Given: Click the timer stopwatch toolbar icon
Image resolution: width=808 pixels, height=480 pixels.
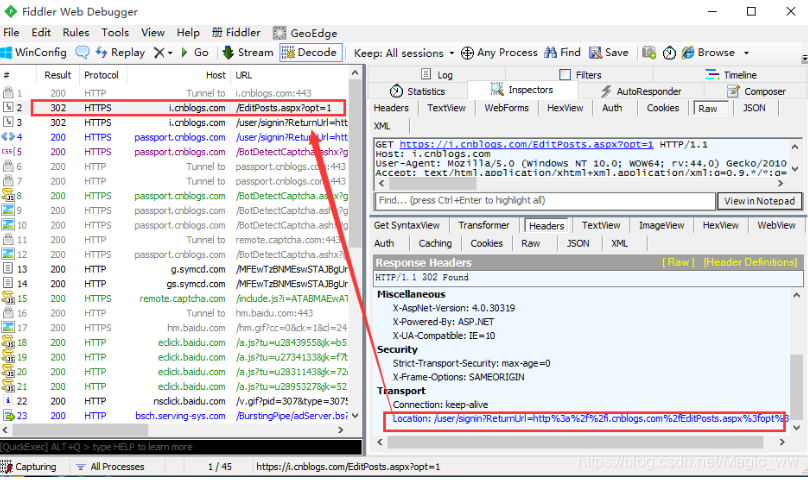Looking at the screenshot, I should pyautogui.click(x=669, y=53).
